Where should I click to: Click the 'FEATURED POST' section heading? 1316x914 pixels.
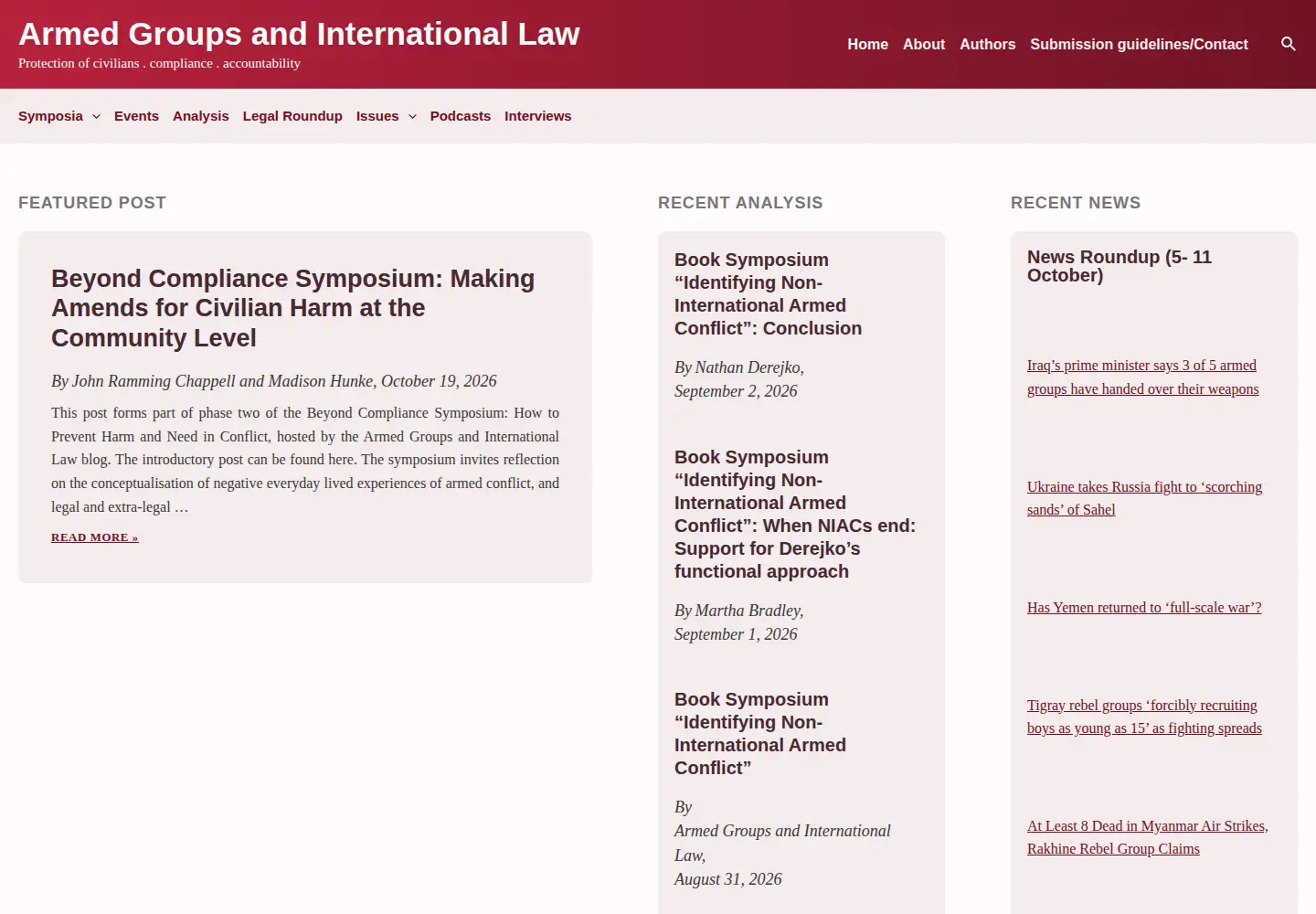92,203
